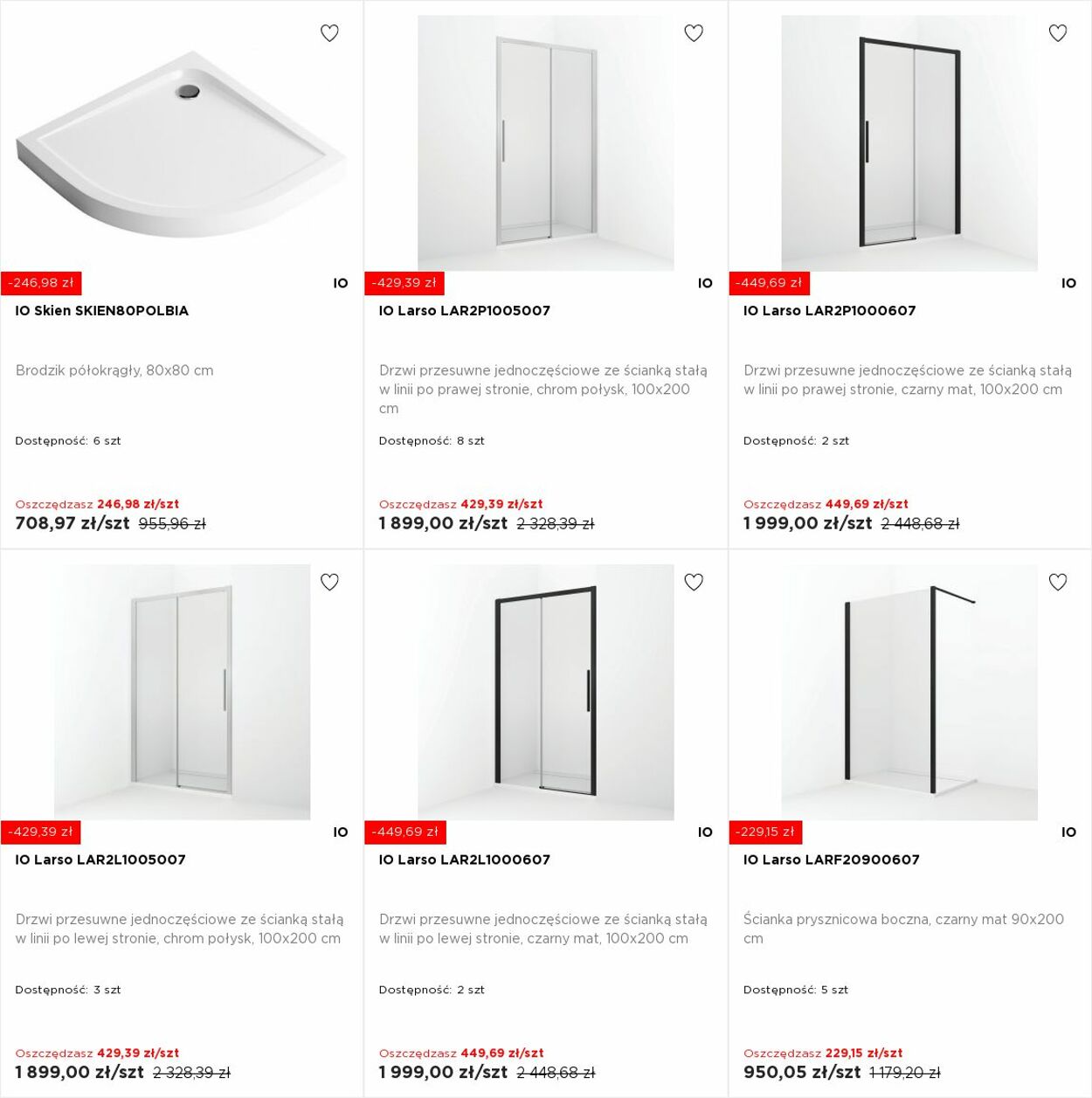This screenshot has width=1092, height=1098.
Task: Click the -229,15 zł discount badge
Action: tap(765, 832)
